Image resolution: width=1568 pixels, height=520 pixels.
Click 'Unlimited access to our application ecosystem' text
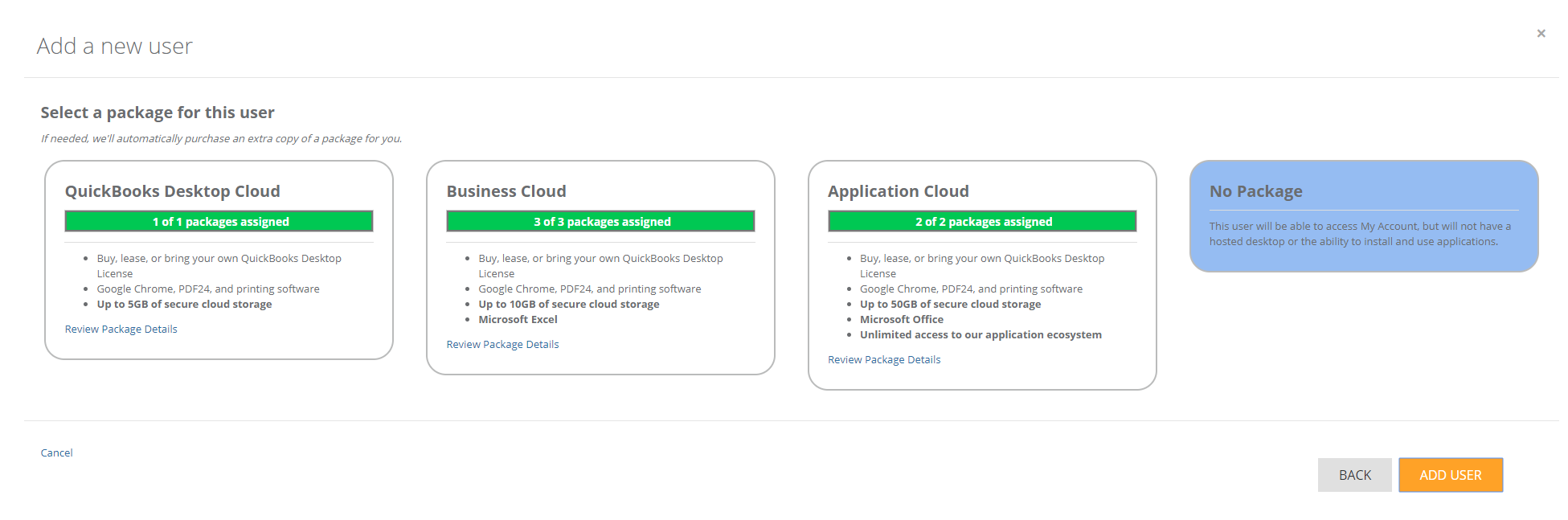[x=981, y=335]
